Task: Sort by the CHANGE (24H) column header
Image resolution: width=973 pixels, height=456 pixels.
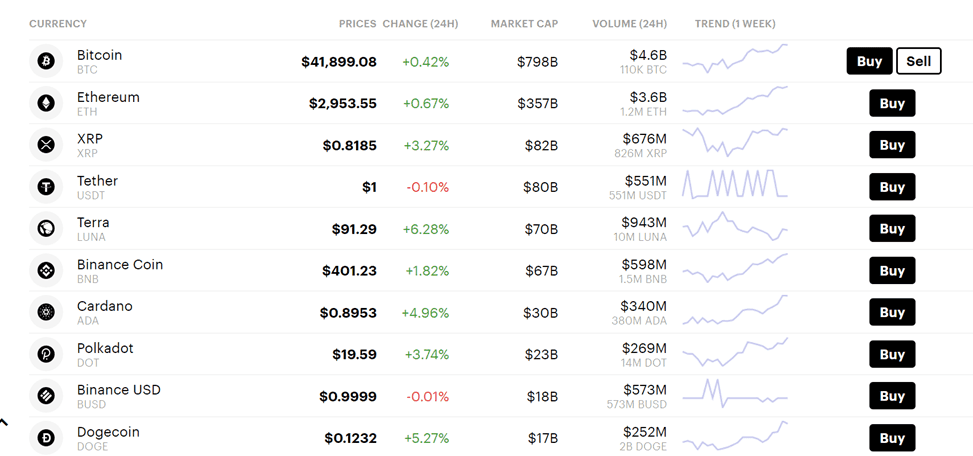Action: (x=420, y=24)
